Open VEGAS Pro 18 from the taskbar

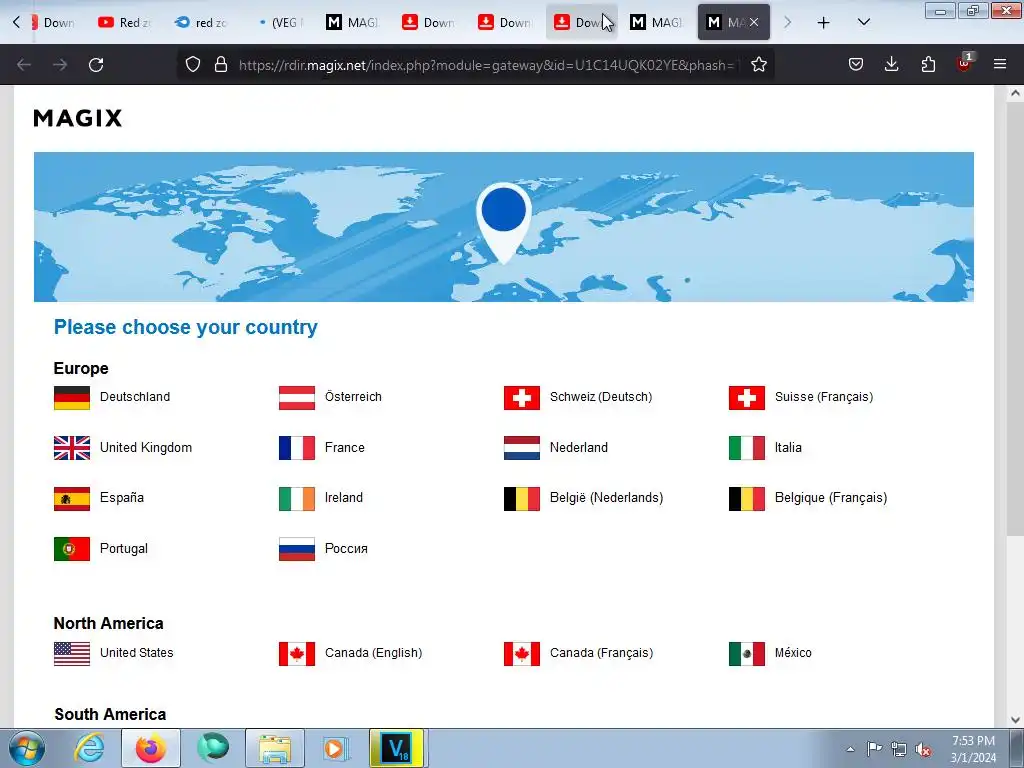(396, 748)
